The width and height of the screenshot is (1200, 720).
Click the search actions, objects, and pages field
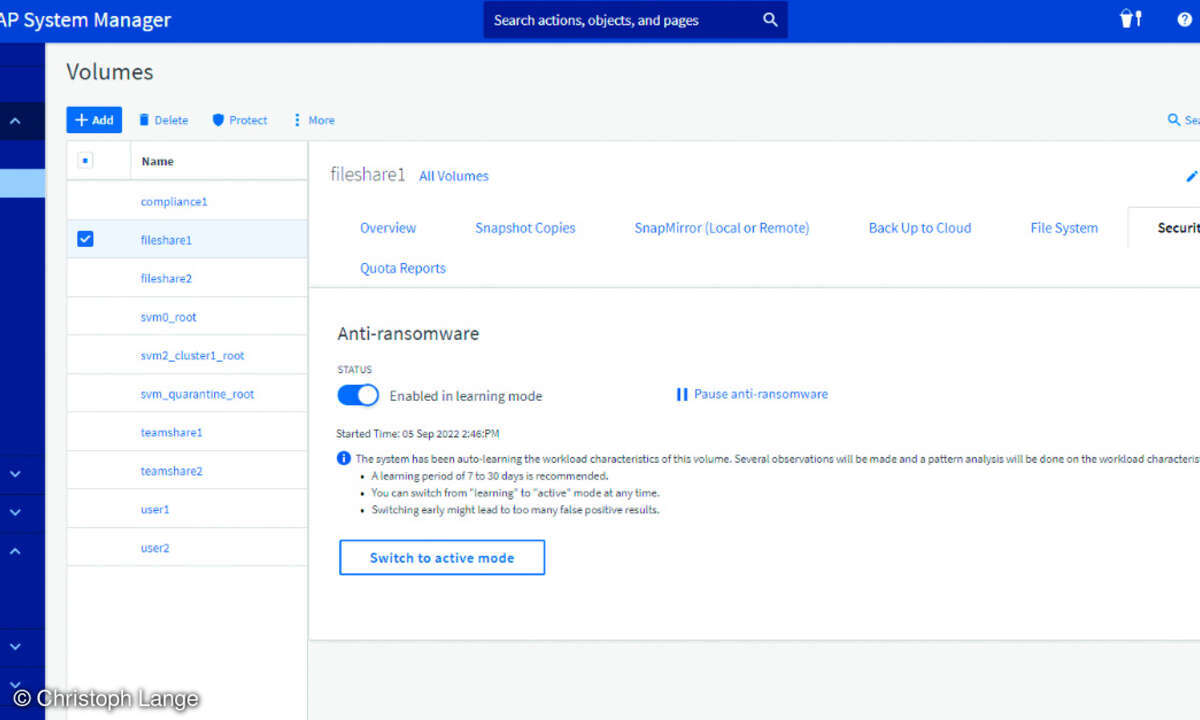pos(636,20)
